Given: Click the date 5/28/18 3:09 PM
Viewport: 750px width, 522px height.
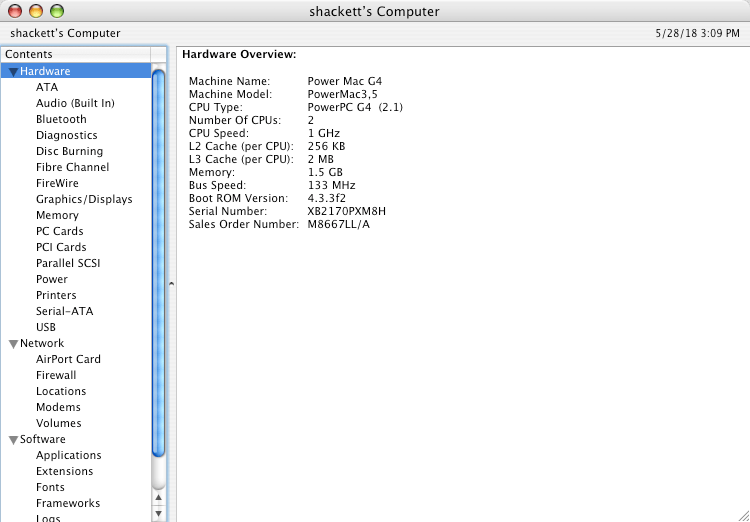Looking at the screenshot, I should [697, 33].
